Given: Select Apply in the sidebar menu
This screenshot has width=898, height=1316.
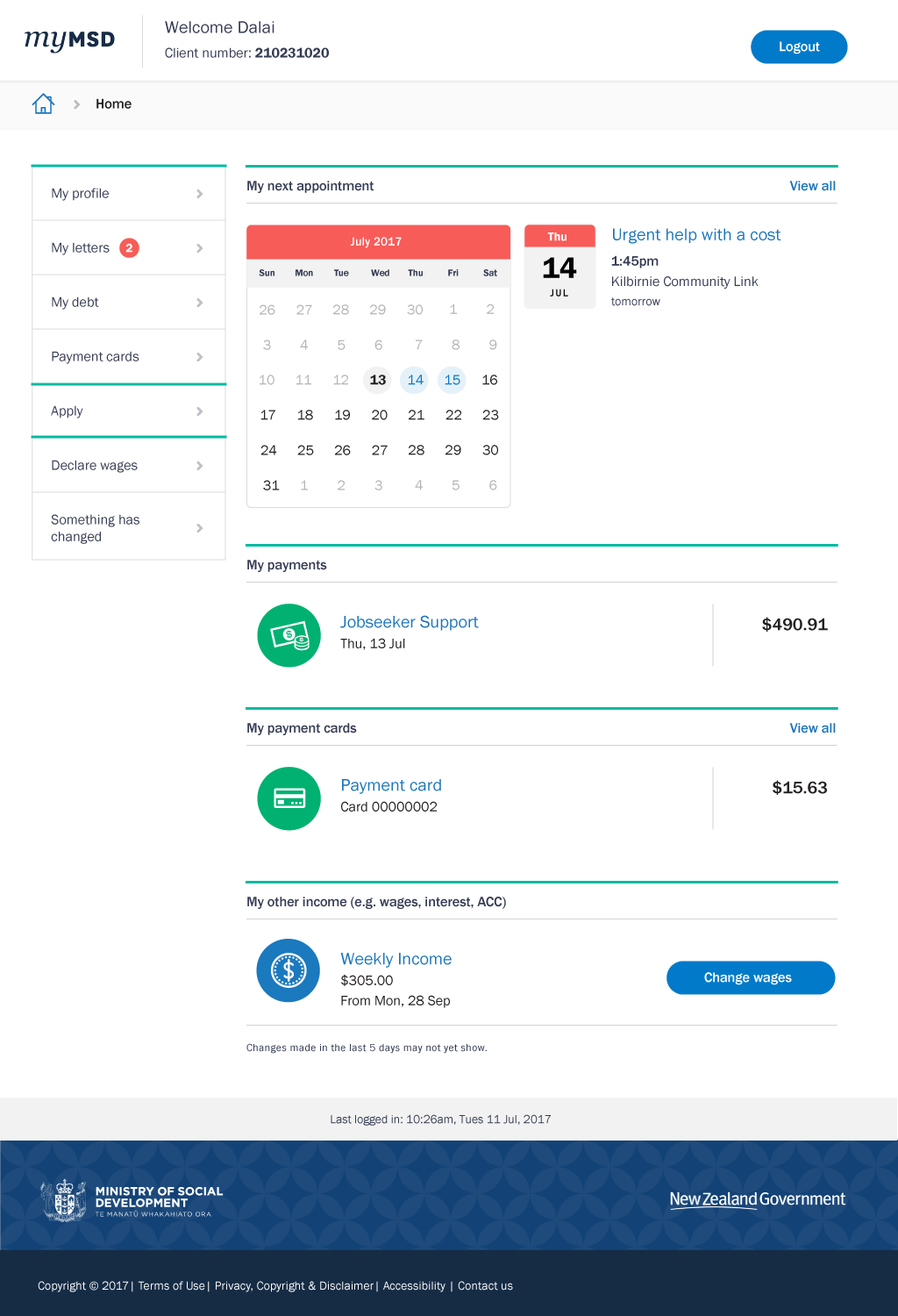Looking at the screenshot, I should pos(68,411).
